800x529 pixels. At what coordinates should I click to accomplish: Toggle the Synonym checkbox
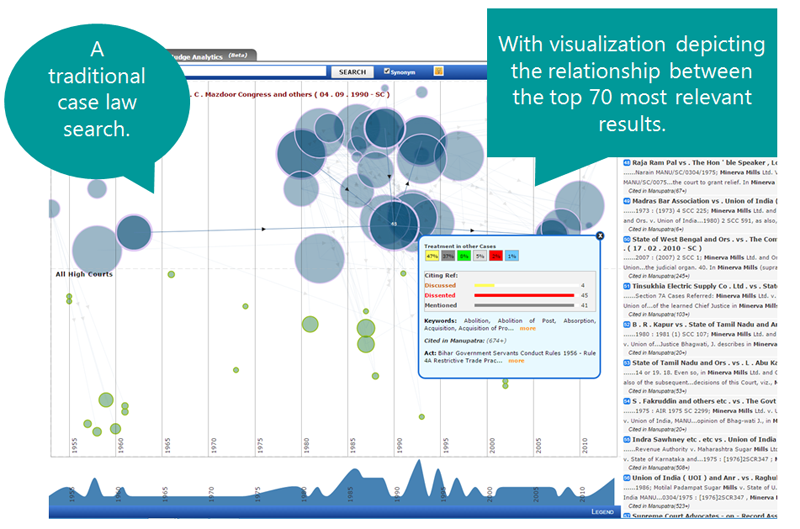point(387,71)
